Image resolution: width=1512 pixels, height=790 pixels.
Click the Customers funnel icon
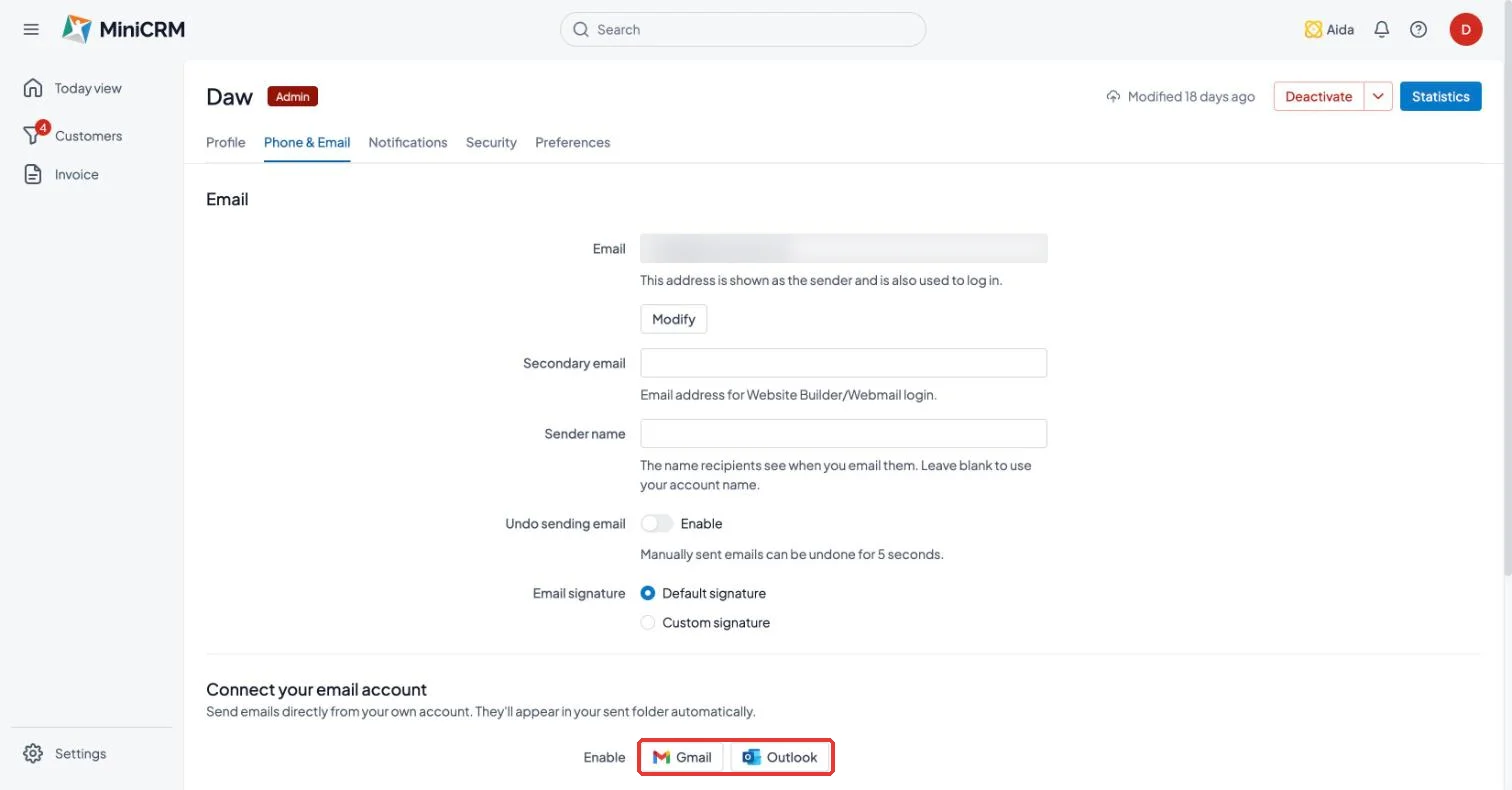[x=33, y=135]
